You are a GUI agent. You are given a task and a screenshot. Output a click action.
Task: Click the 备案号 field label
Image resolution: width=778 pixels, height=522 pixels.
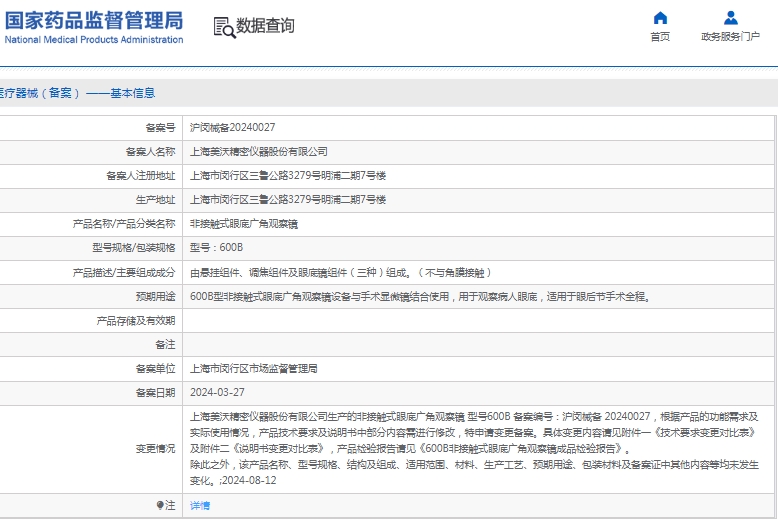click(160, 128)
